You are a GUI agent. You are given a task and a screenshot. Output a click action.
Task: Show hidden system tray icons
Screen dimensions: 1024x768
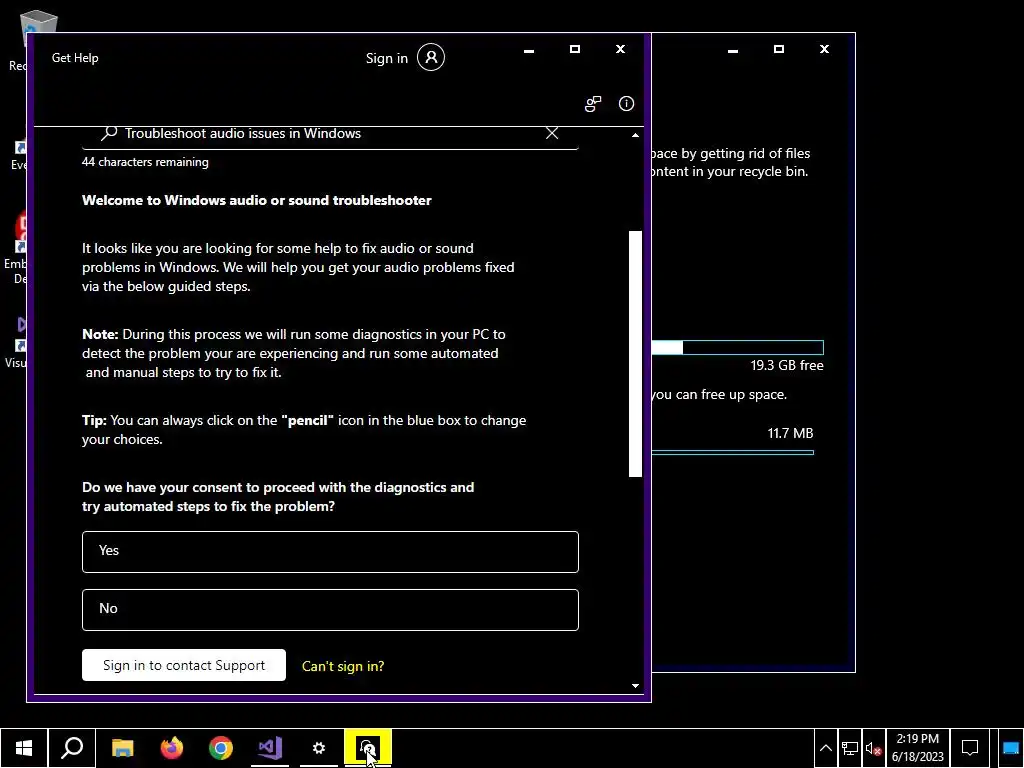(x=825, y=748)
